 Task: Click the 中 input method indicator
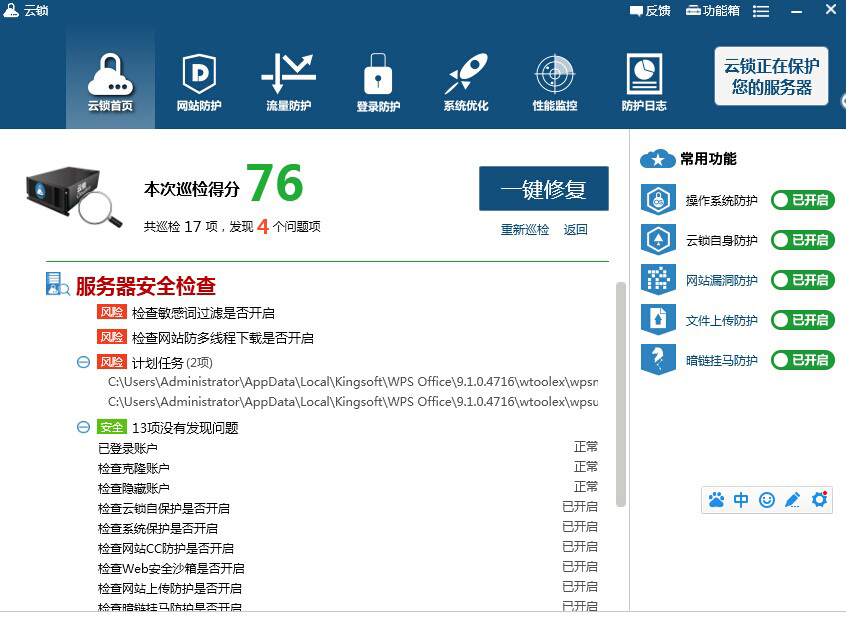point(741,500)
